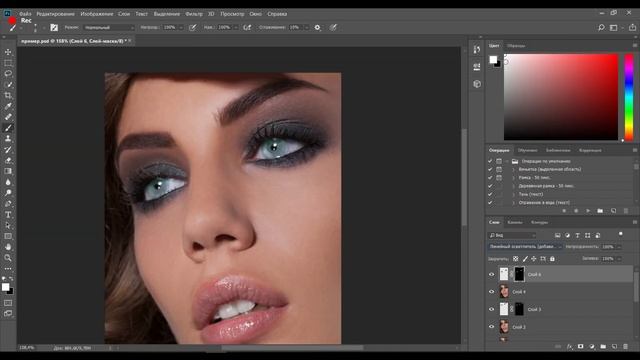Viewport: 640px width, 360px height.
Task: Create new group folder in Layers panel
Action: [x=603, y=347]
